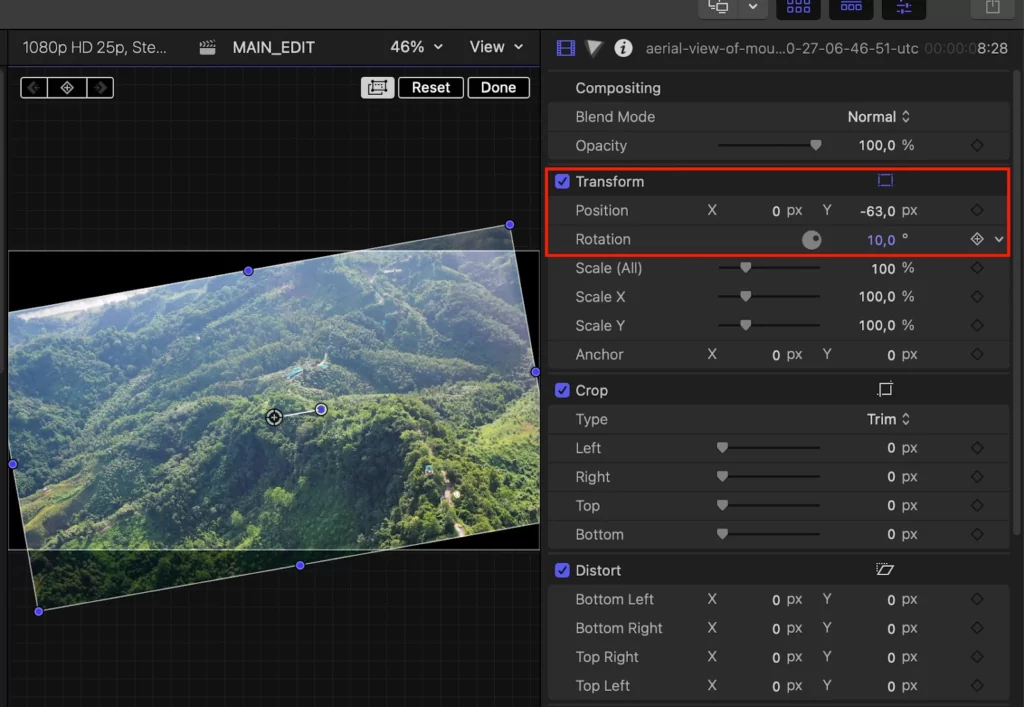The height and width of the screenshot is (707, 1024).
Task: Open the Color inspector triangle icon
Action: [594, 48]
